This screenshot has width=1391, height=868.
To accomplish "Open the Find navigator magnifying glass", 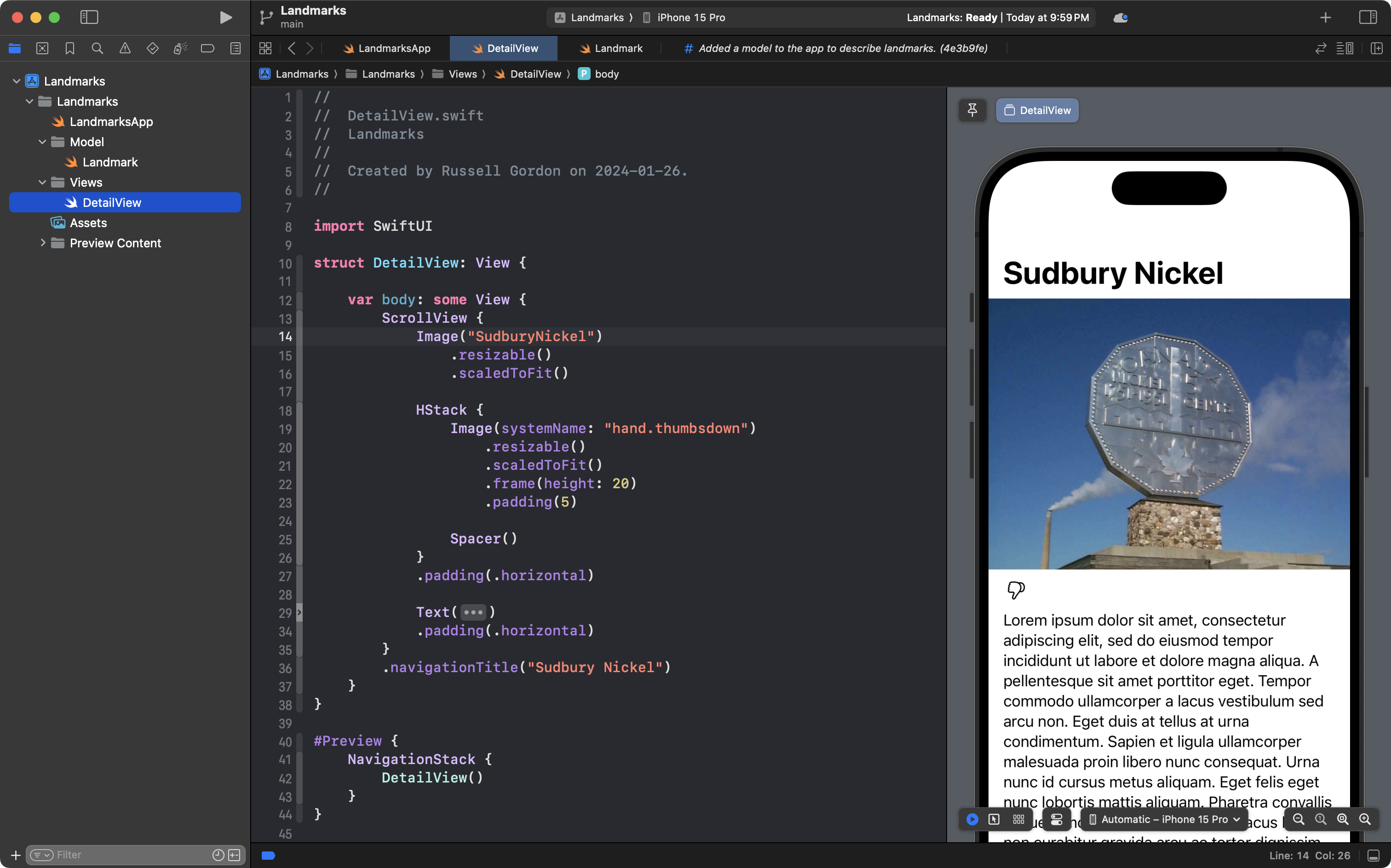I will point(97,48).
